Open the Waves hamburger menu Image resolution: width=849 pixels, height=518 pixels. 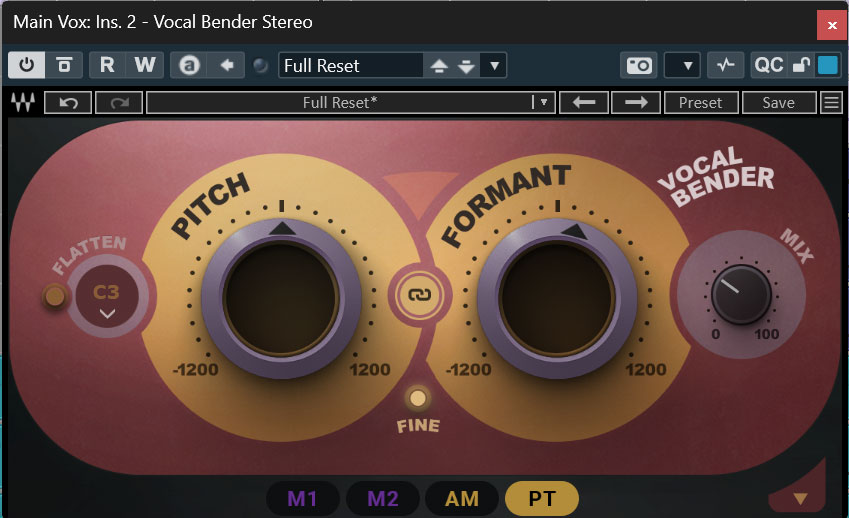[831, 102]
